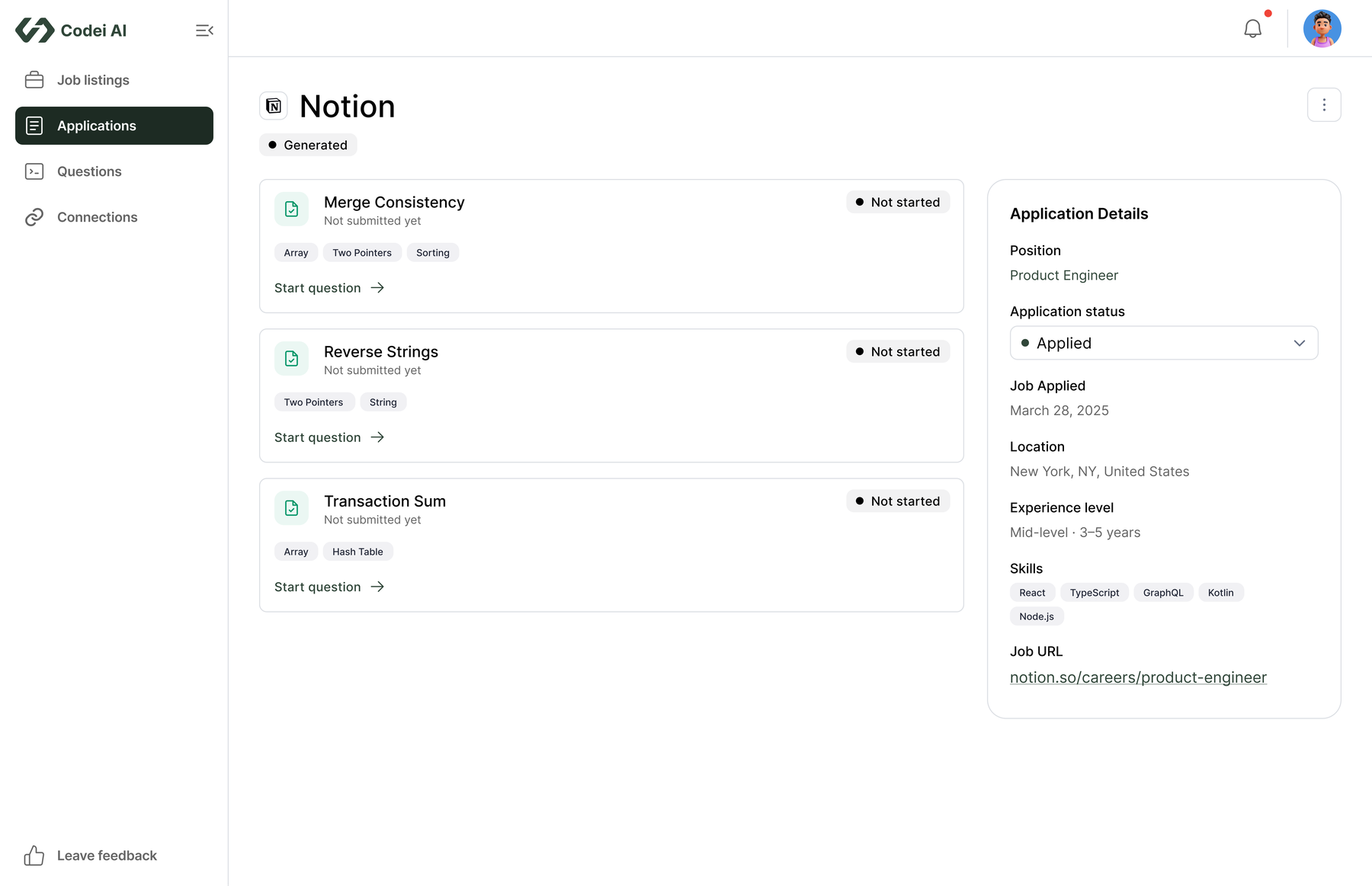This screenshot has width=1372, height=886.
Task: Click the Generated status badge
Action: coord(308,145)
